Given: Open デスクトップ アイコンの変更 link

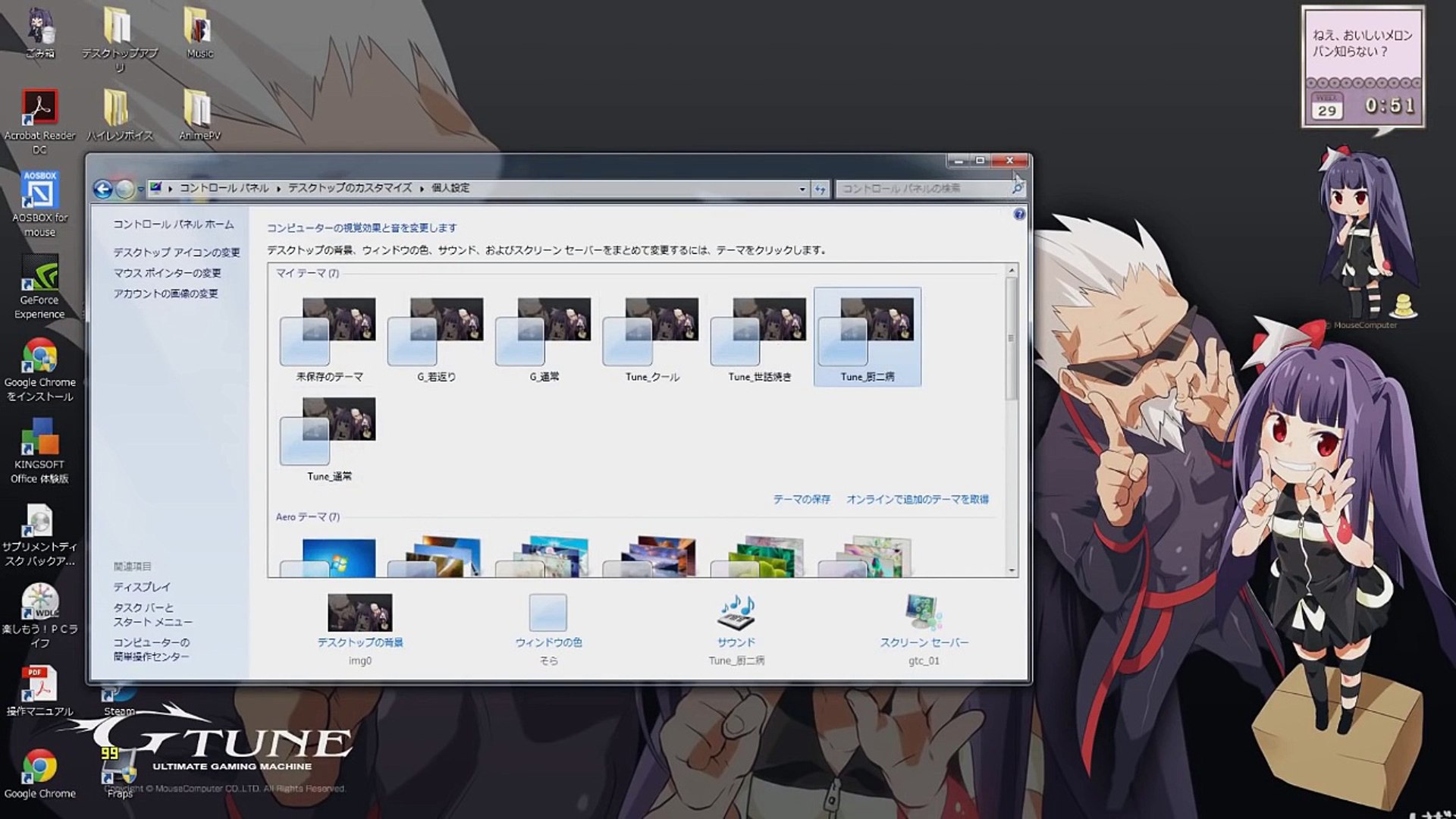Looking at the screenshot, I should (177, 253).
